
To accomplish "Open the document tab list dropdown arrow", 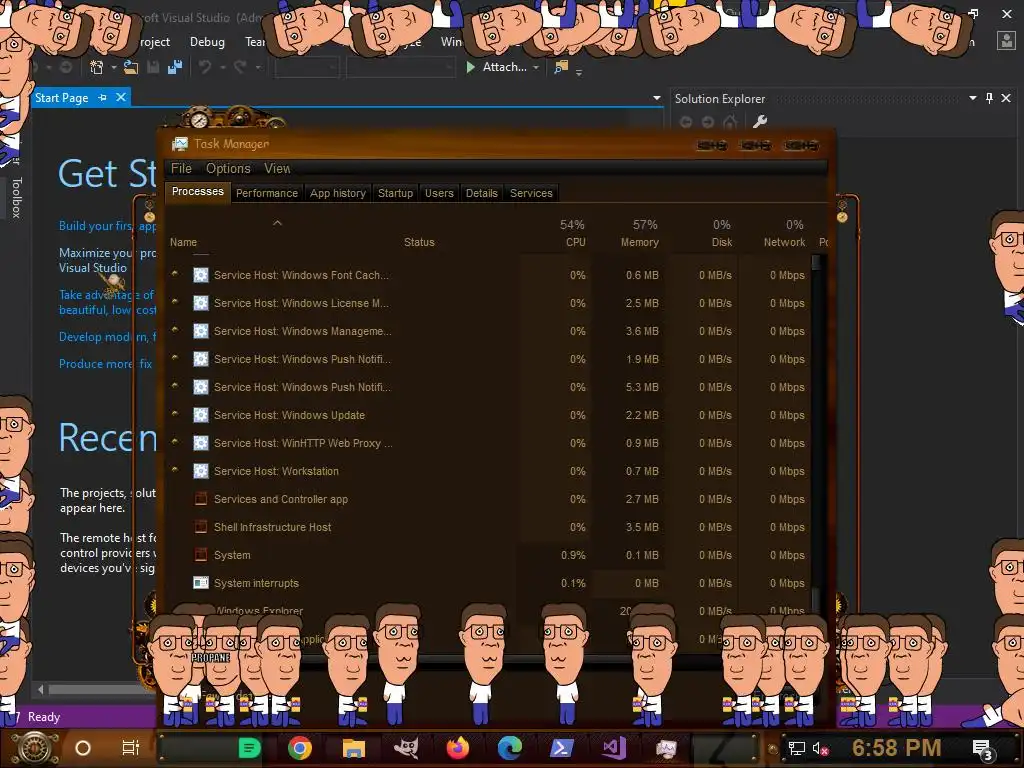I will [656, 98].
